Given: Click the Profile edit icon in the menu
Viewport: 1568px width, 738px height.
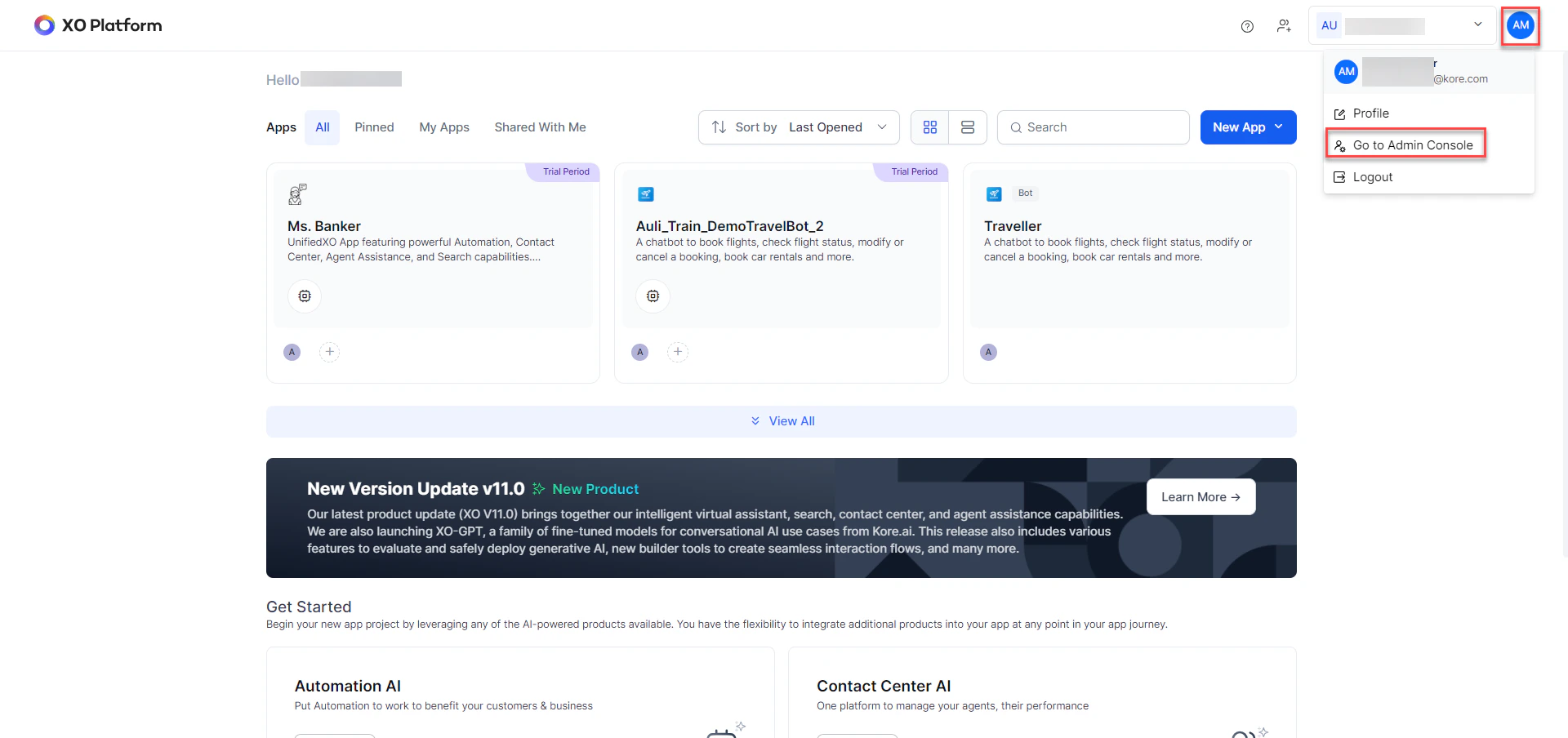Looking at the screenshot, I should tap(1339, 113).
